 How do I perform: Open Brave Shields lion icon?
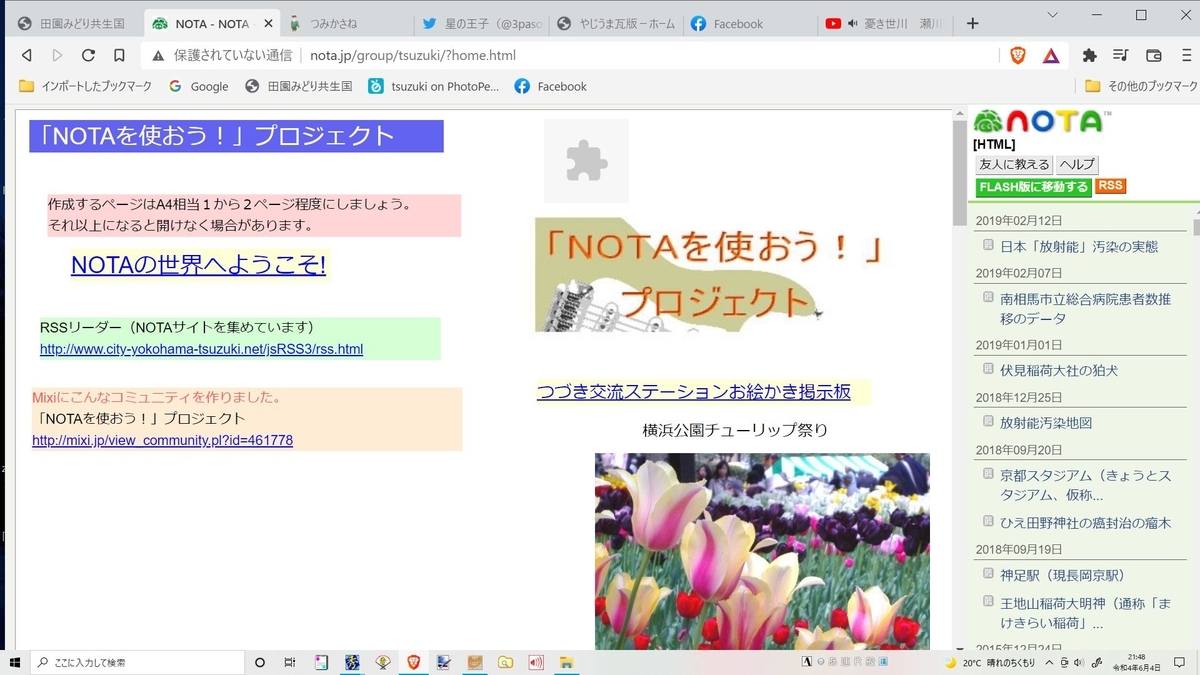pos(1018,56)
